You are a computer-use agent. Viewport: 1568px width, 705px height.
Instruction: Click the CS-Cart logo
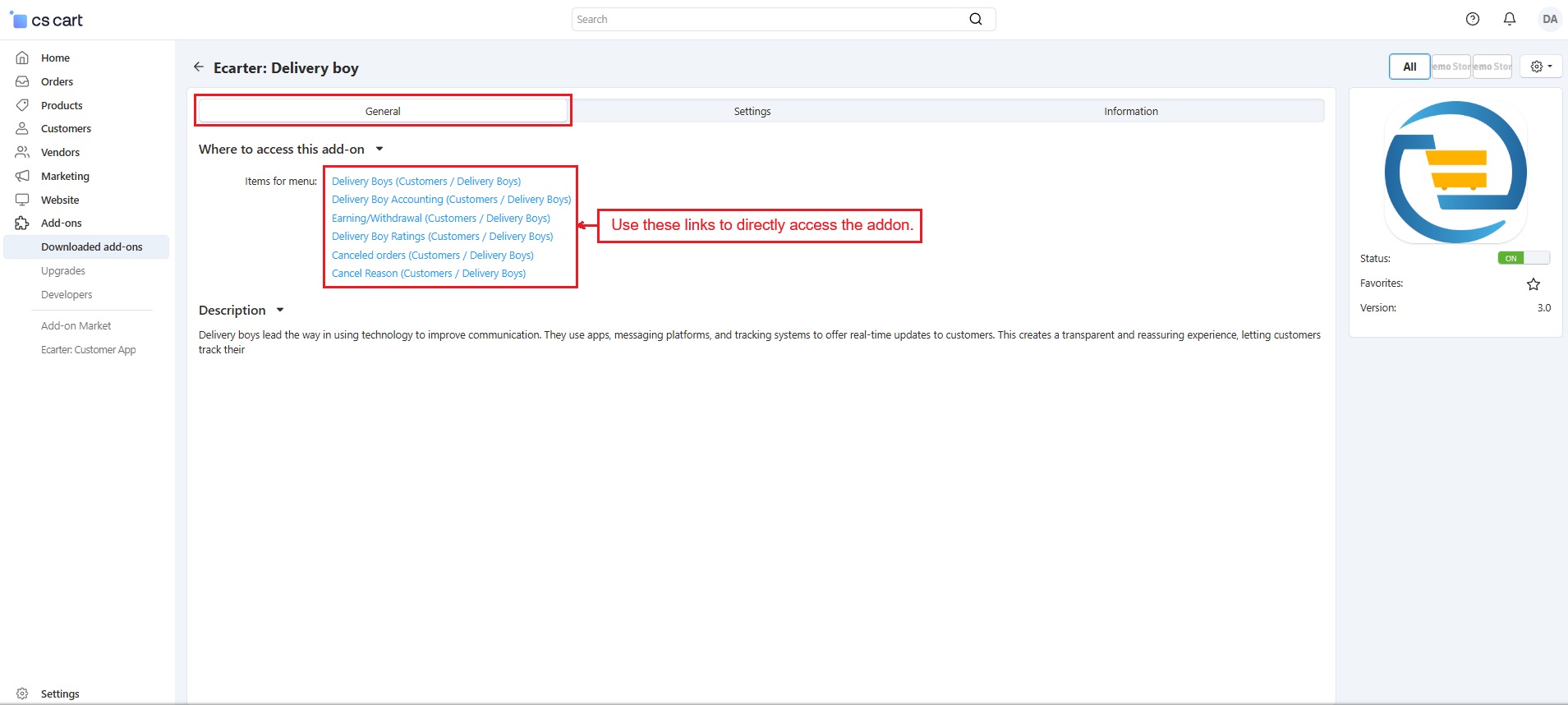(x=46, y=20)
